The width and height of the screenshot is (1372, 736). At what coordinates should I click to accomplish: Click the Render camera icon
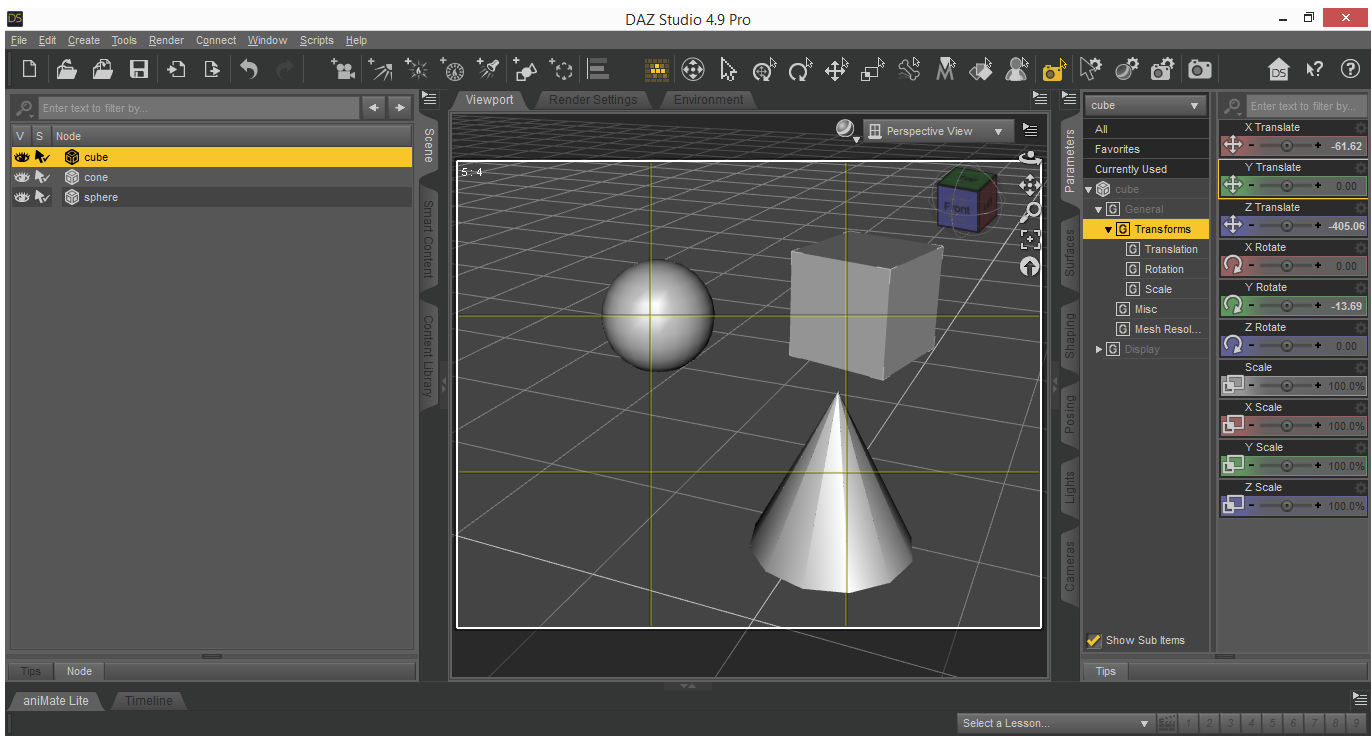point(1199,69)
